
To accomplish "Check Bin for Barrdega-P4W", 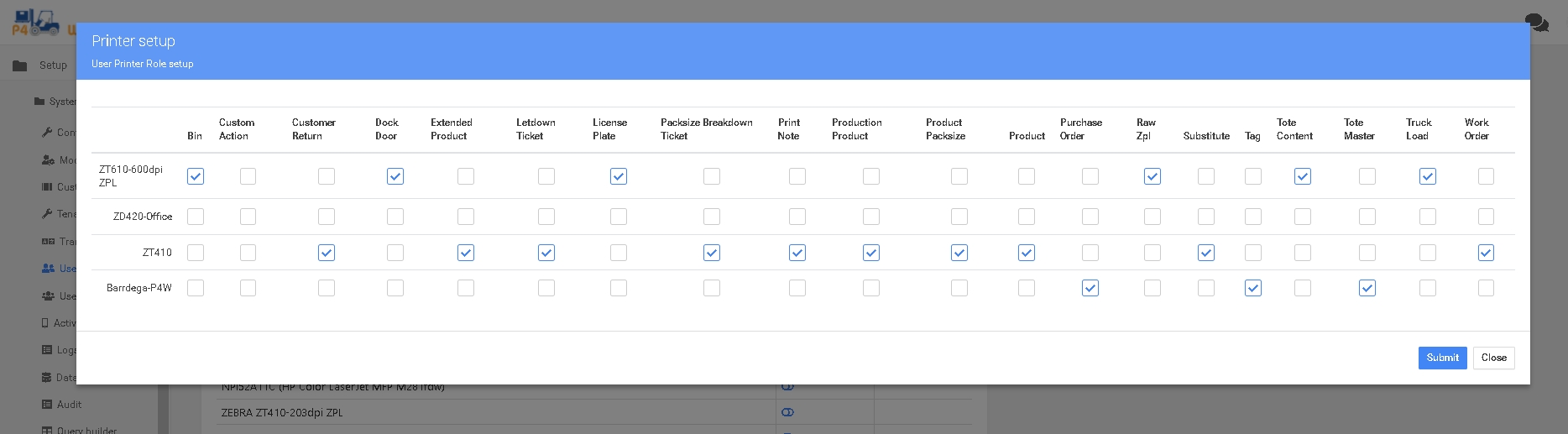I will pos(196,288).
